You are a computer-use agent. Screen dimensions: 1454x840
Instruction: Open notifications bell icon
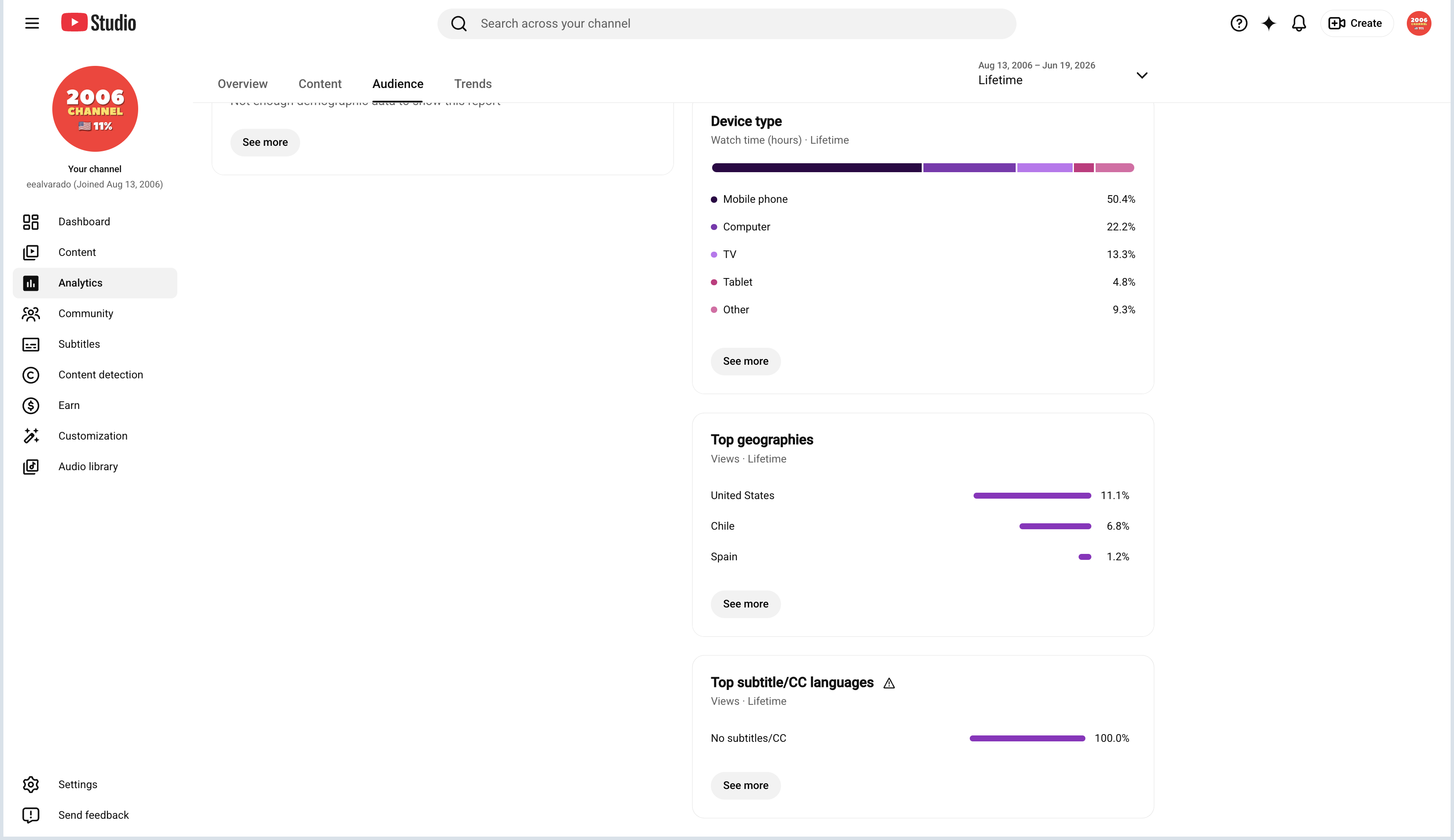(x=1299, y=23)
